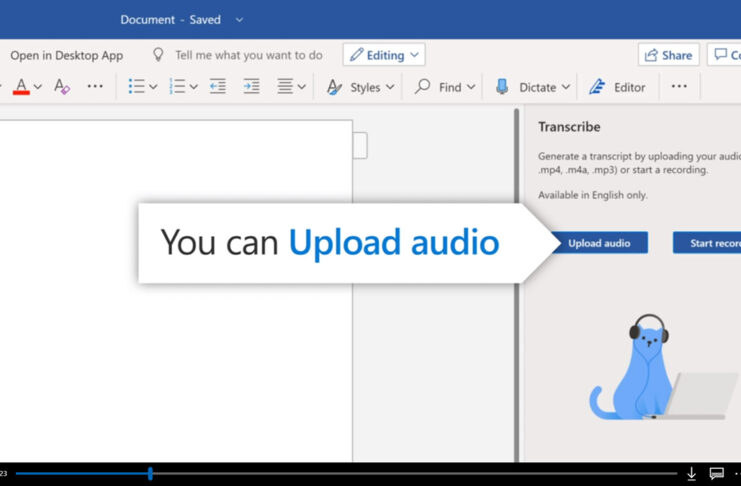Screen dimensions: 741x486
Task: Click the Start recording button
Action: click(x=707, y=243)
